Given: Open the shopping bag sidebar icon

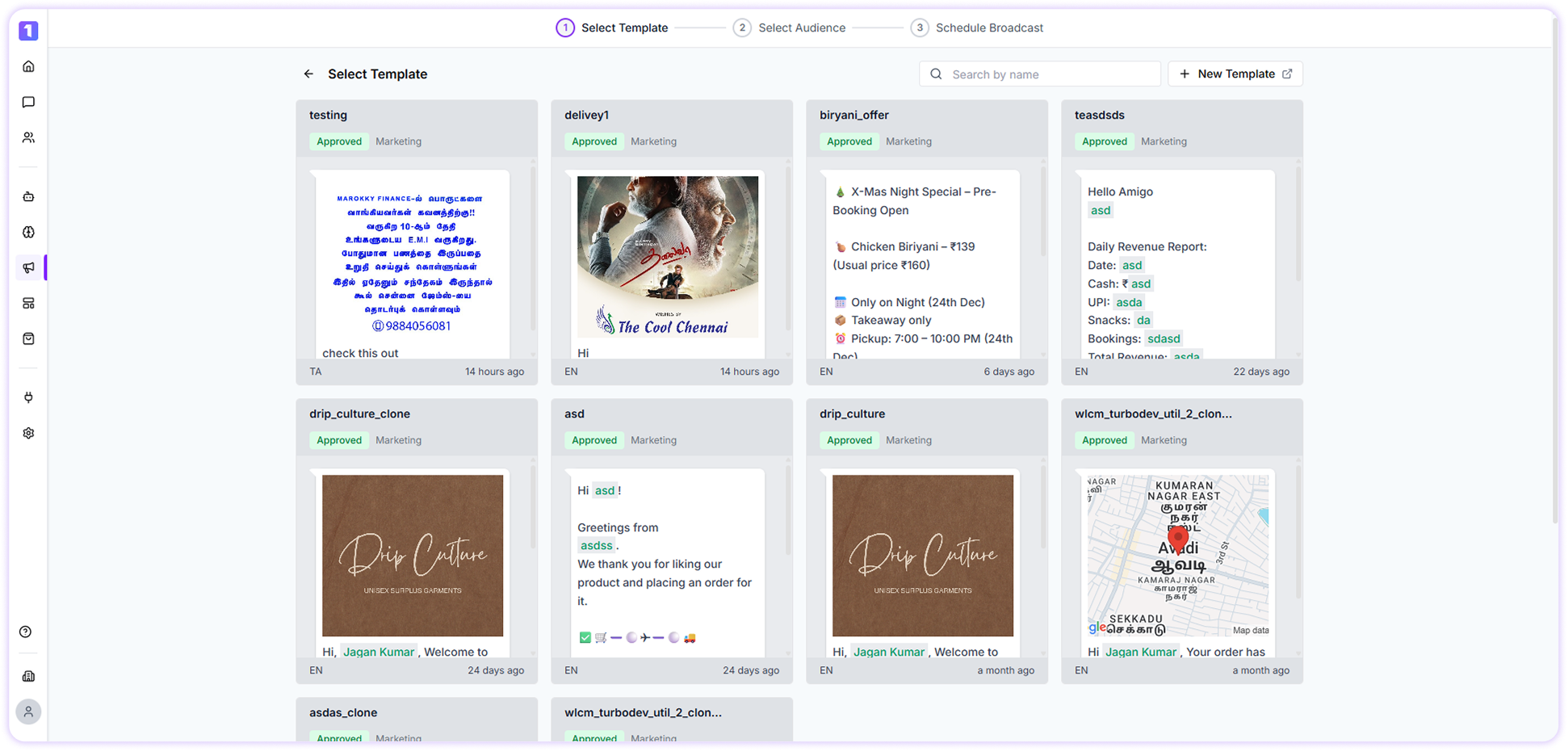Looking at the screenshot, I should pyautogui.click(x=28, y=338).
